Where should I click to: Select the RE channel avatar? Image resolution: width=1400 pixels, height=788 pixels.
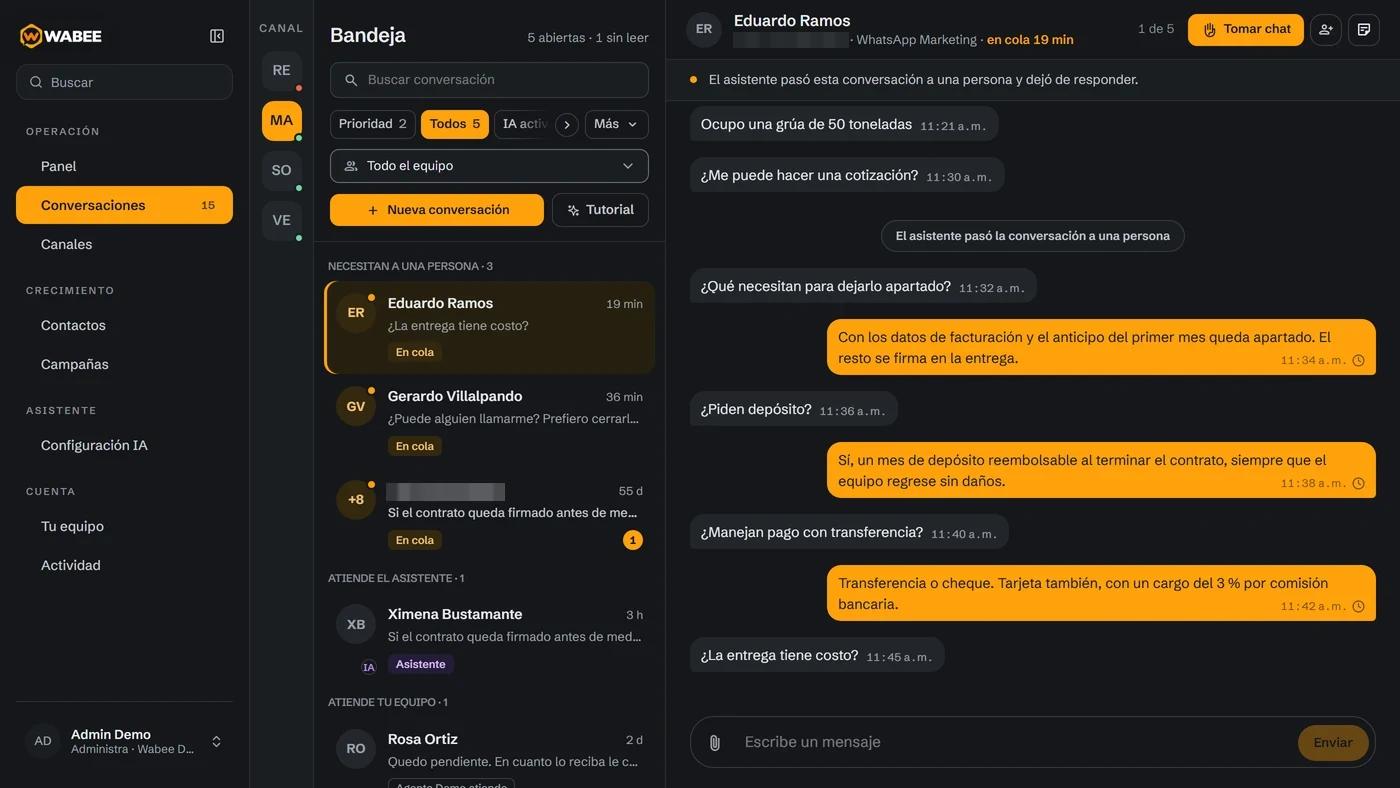pyautogui.click(x=281, y=70)
